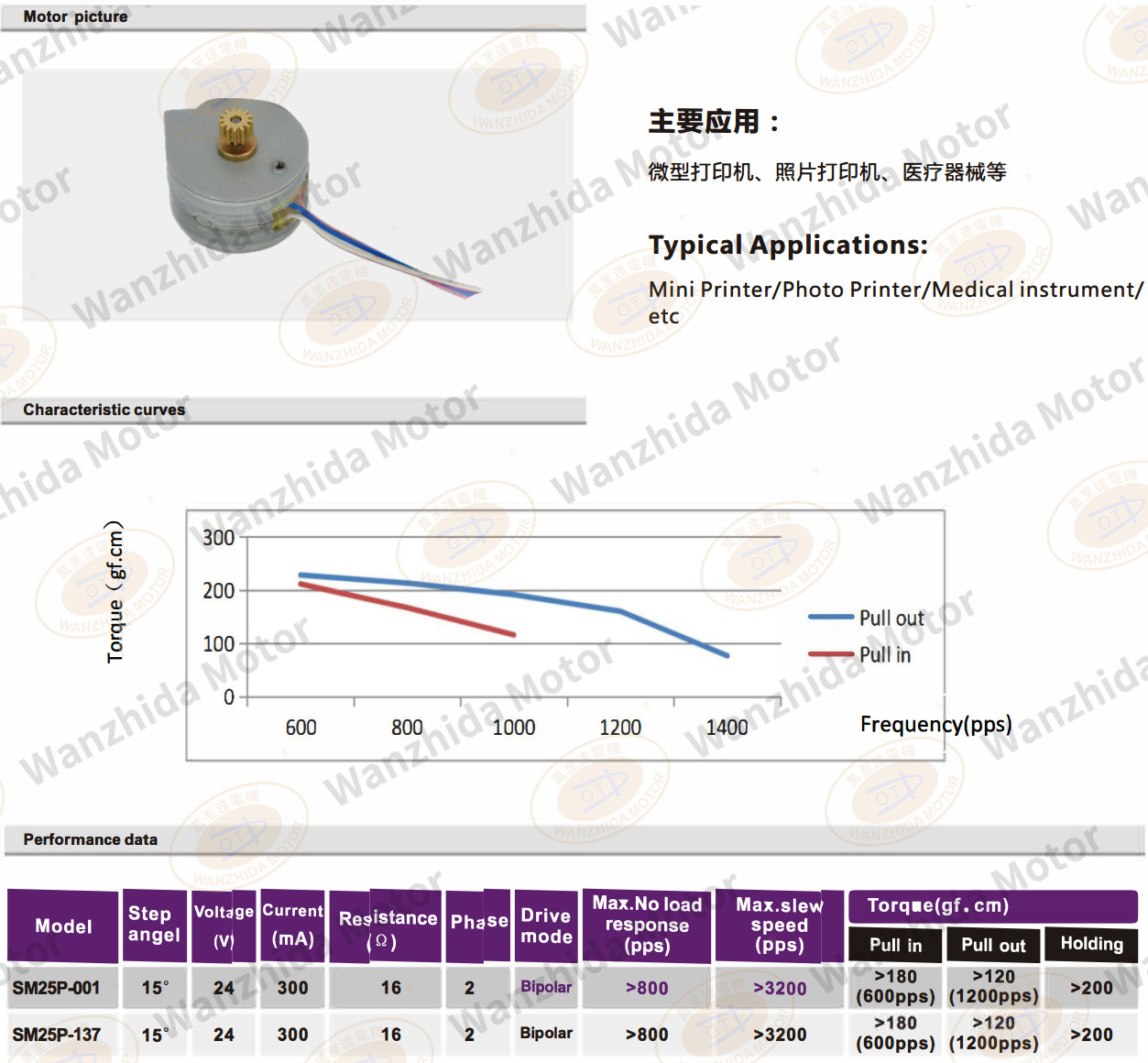This screenshot has height=1063, width=1148.
Task: Click the 1000 x-axis tick label
Action: click(514, 728)
